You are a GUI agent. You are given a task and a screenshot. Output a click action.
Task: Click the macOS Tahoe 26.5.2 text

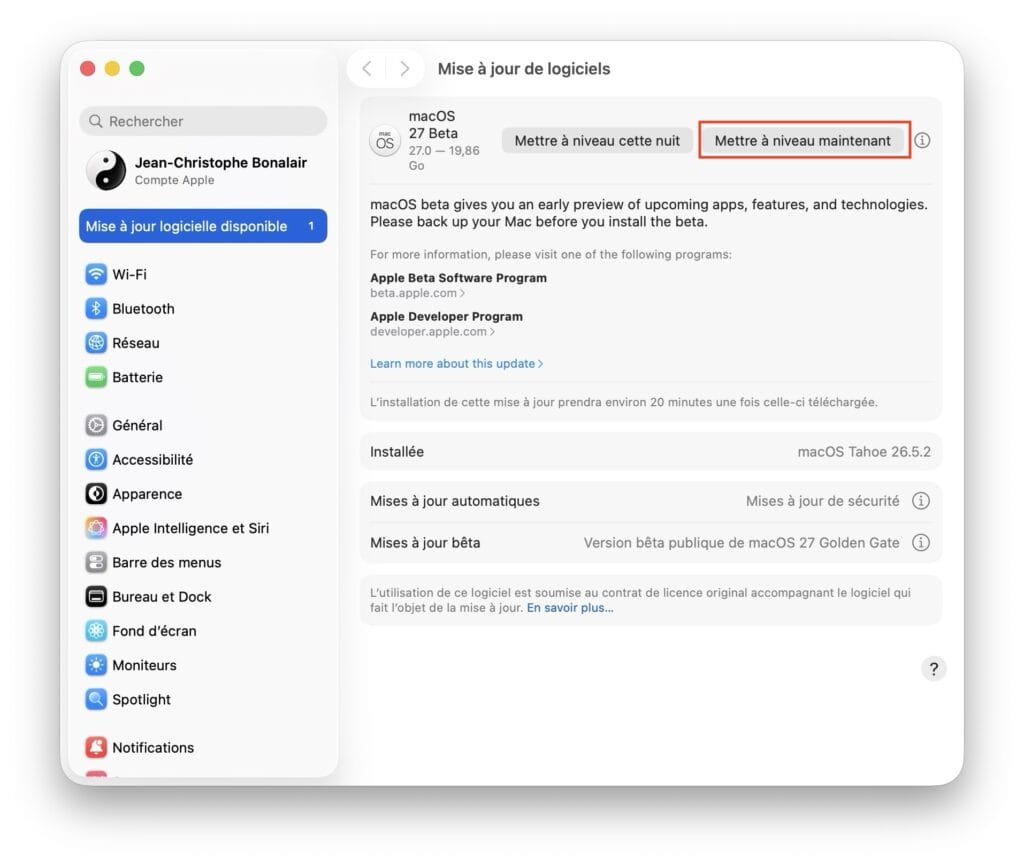point(864,452)
